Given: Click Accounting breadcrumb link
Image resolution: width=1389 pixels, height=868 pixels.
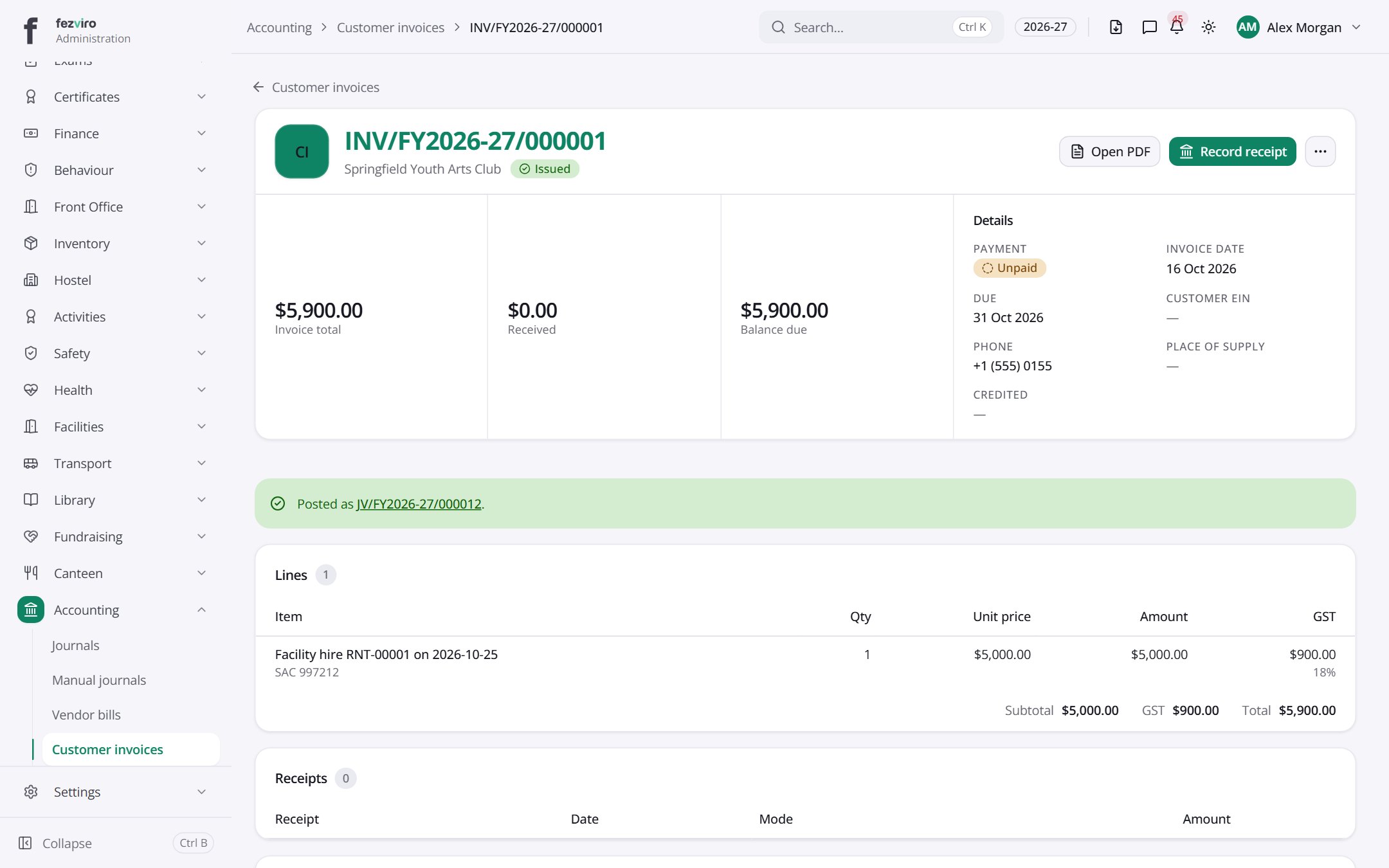Looking at the screenshot, I should click(279, 27).
